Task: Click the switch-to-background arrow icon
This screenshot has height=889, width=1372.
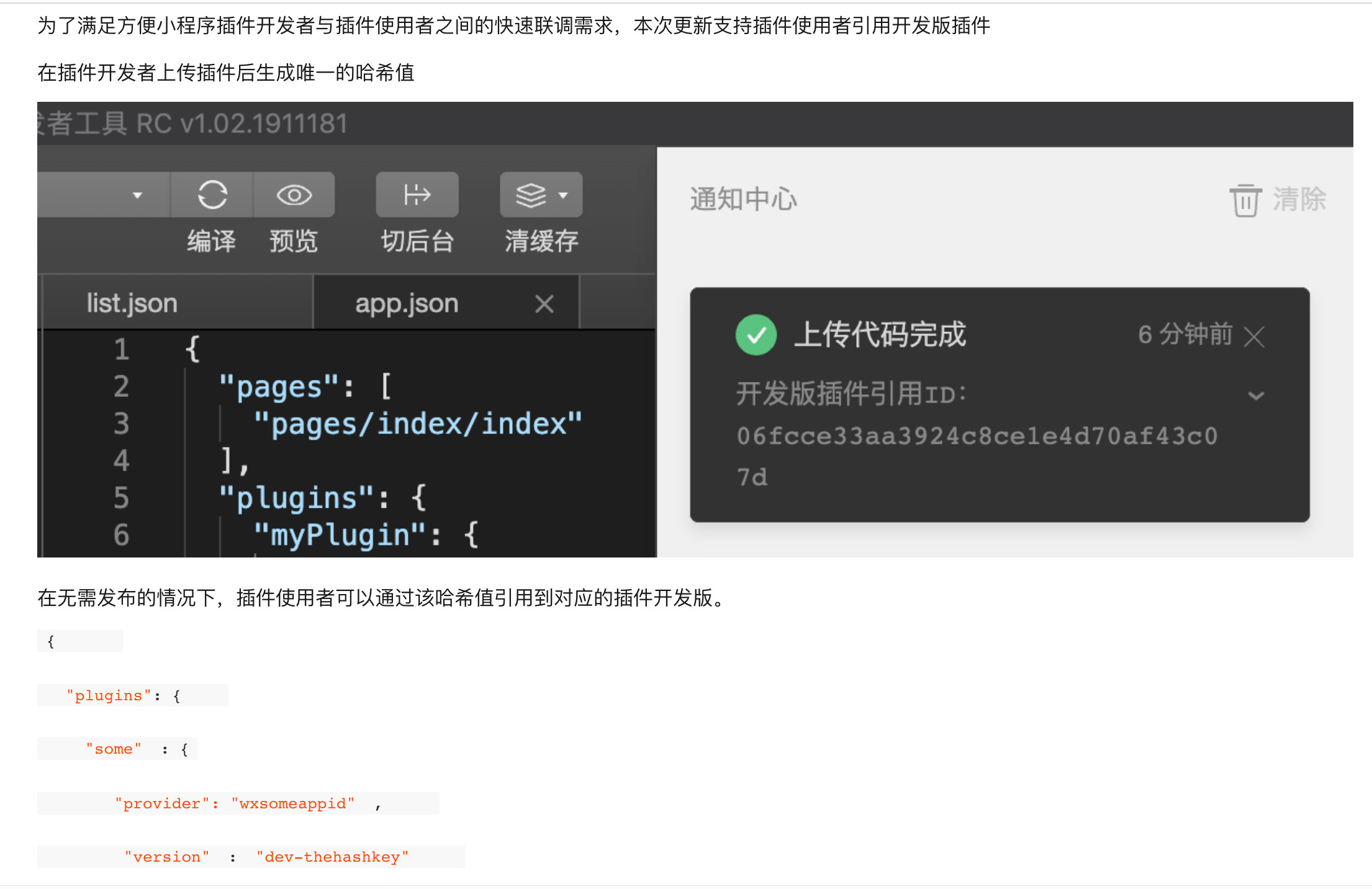Action: (x=417, y=195)
